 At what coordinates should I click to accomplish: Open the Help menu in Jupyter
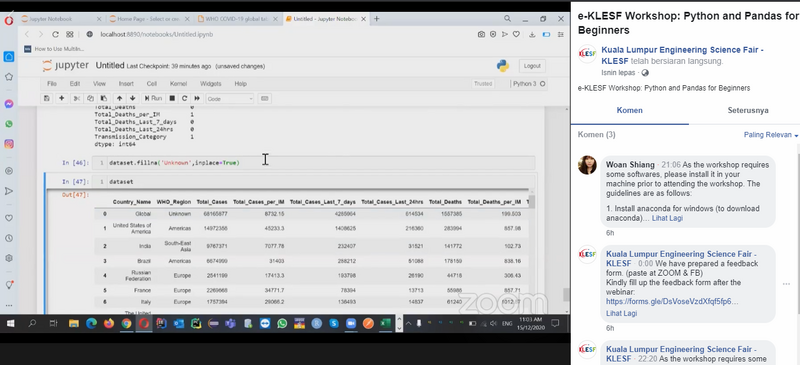click(240, 84)
